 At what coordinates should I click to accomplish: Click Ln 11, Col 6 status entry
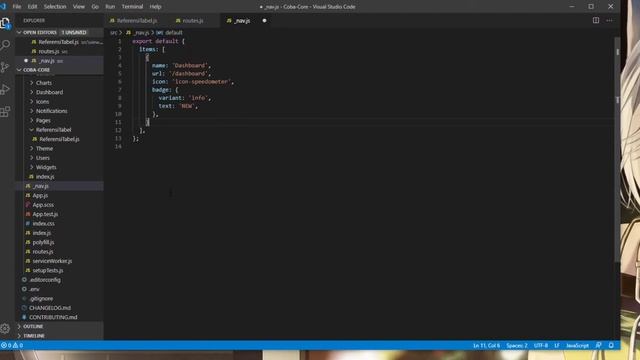[486, 345]
